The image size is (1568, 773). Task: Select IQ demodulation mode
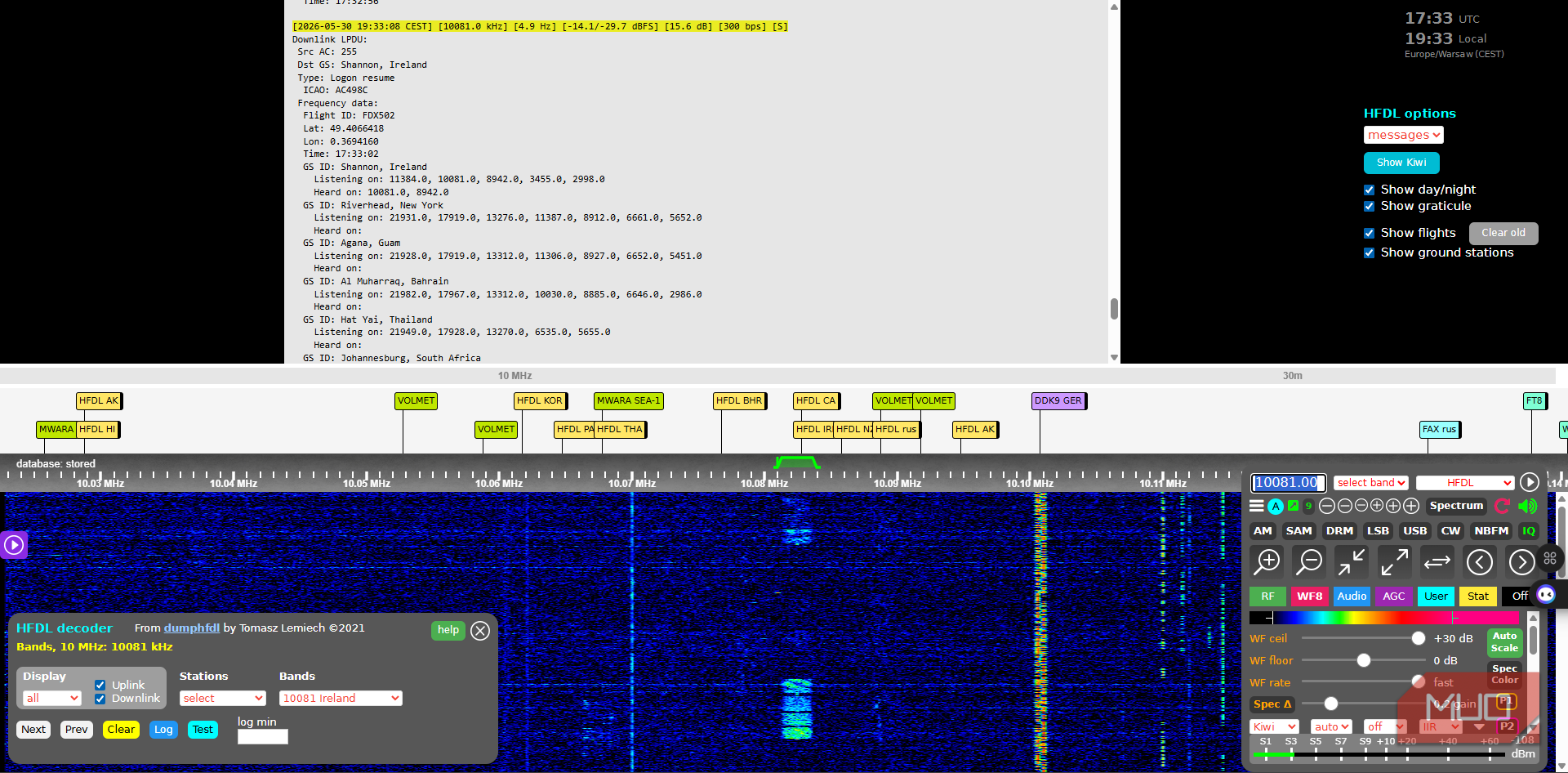point(1528,530)
